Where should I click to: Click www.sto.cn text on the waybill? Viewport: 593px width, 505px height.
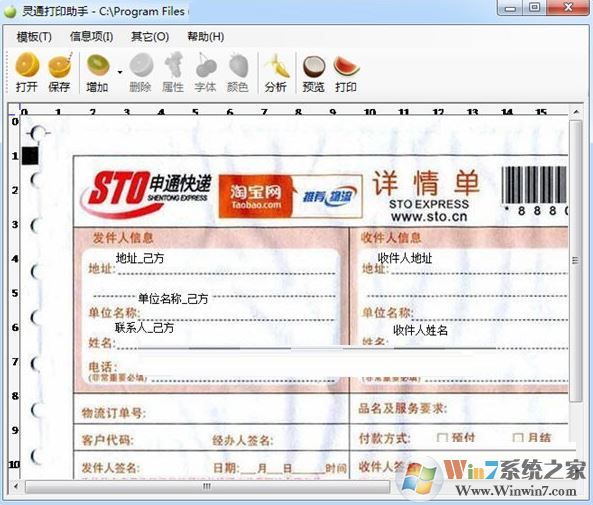tap(429, 217)
